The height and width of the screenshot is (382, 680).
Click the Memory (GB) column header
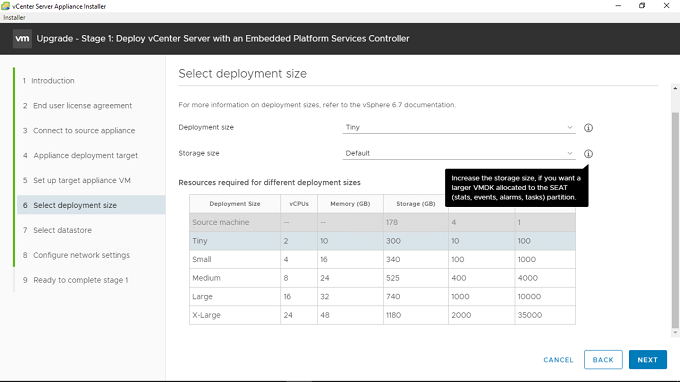tap(350, 204)
